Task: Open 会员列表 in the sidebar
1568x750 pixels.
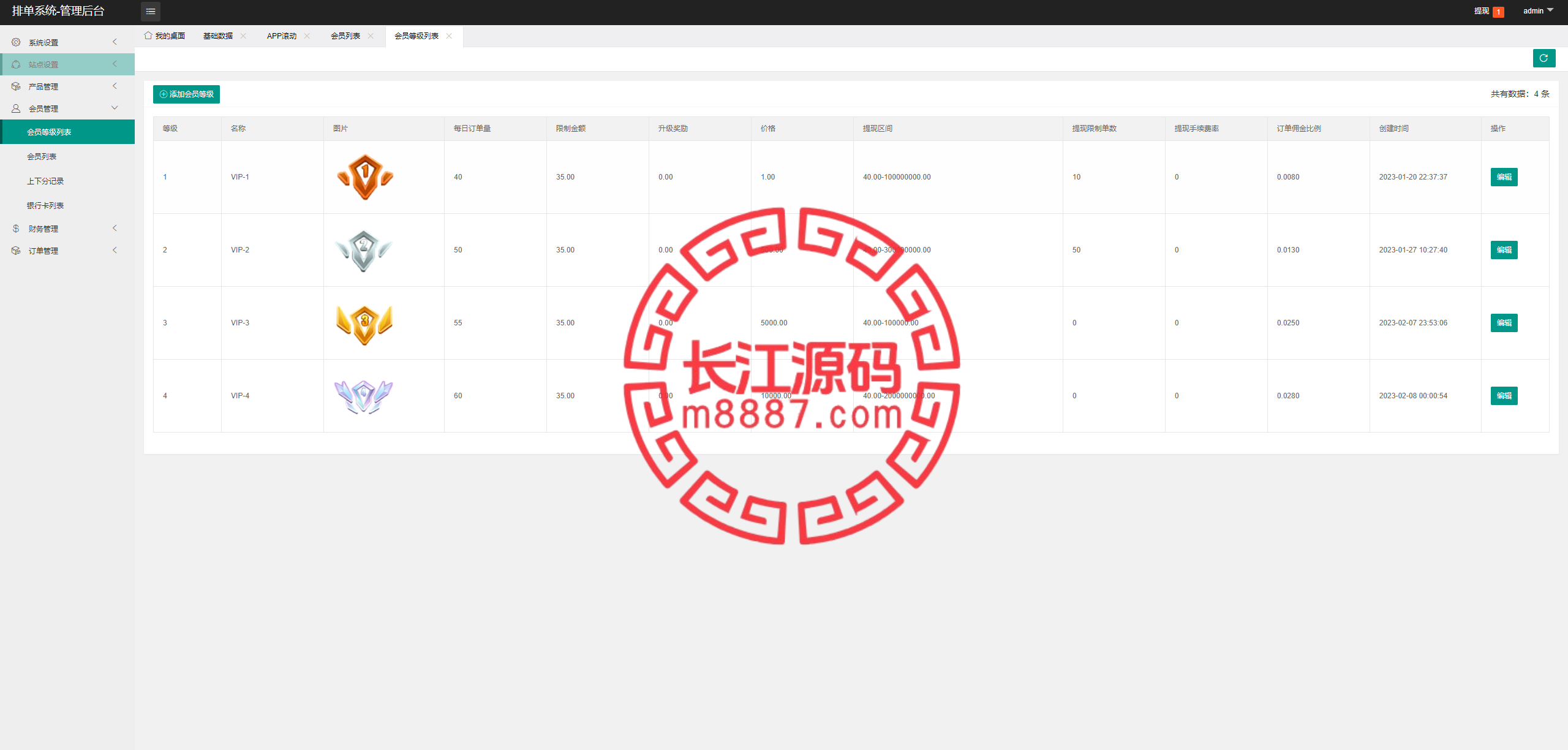Action: coord(67,156)
